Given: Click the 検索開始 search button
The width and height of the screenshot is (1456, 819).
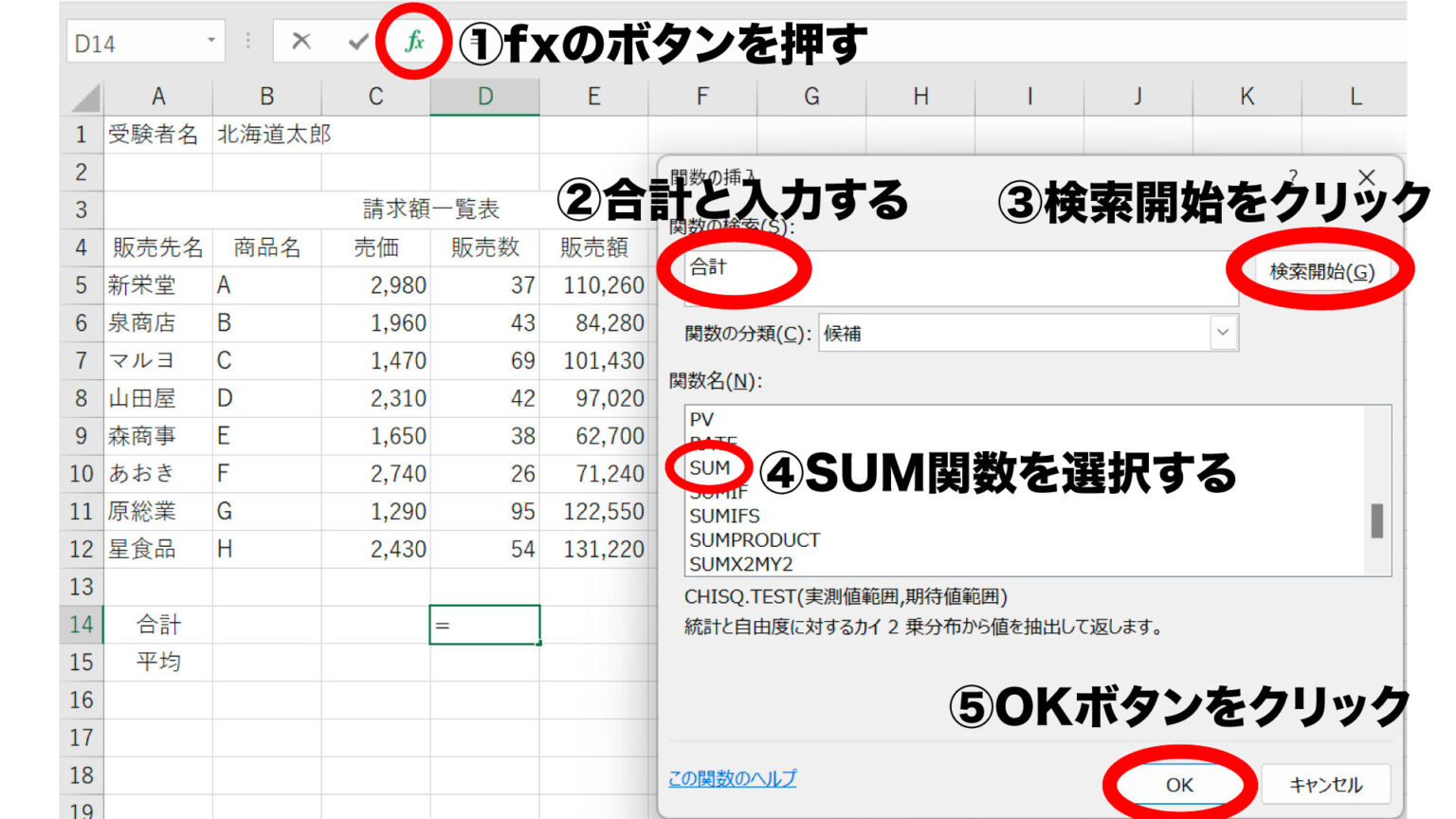Looking at the screenshot, I should [x=1321, y=272].
